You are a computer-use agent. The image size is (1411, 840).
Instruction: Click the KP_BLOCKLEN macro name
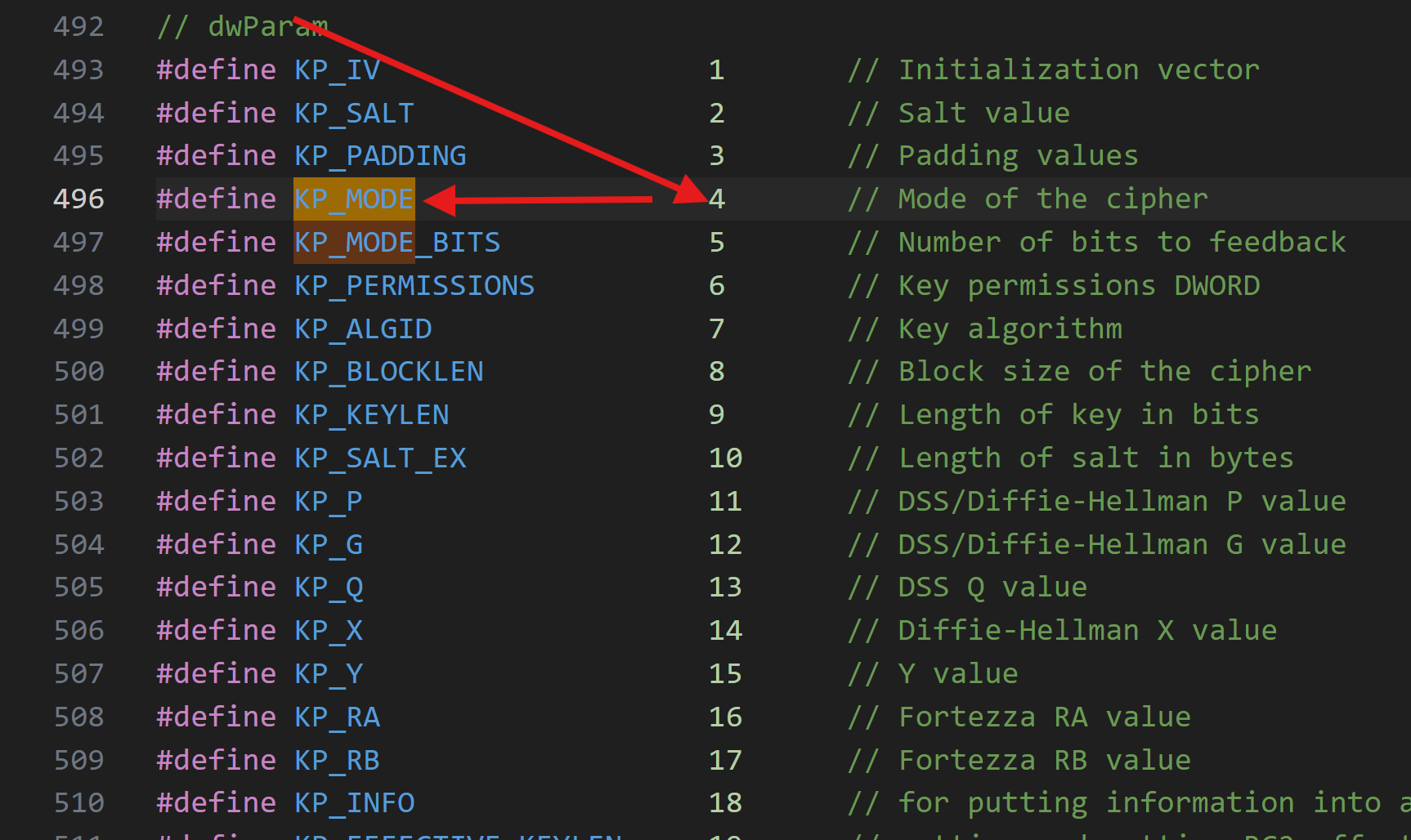click(389, 372)
